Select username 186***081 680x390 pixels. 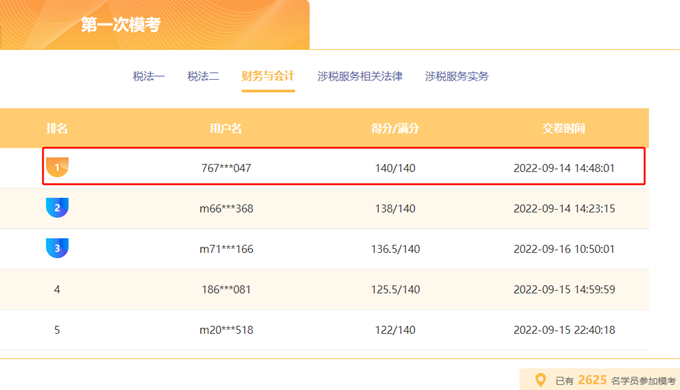click(226, 289)
